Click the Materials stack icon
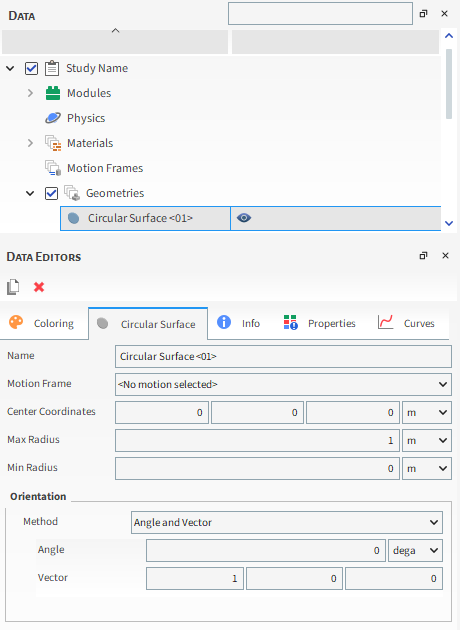460x630 pixels. [x=53, y=143]
